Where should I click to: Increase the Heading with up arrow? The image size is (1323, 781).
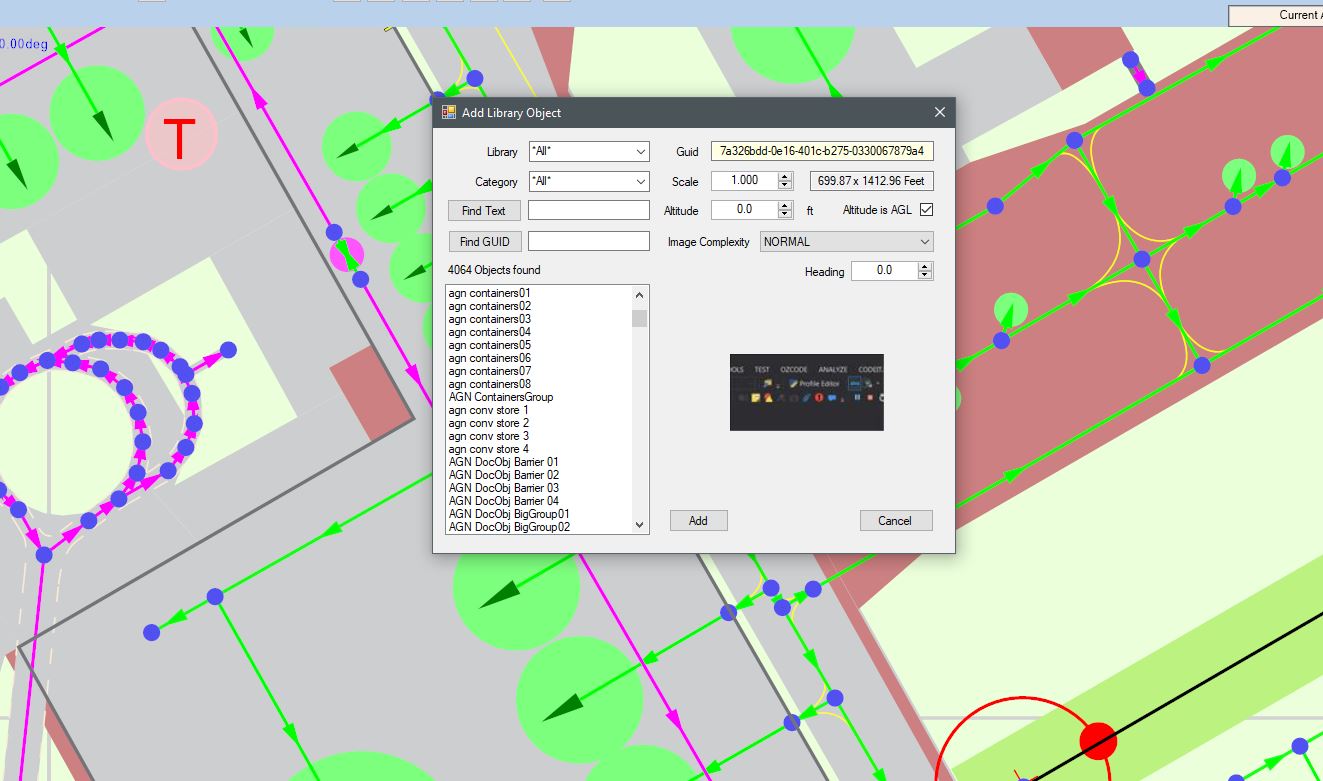coord(925,267)
